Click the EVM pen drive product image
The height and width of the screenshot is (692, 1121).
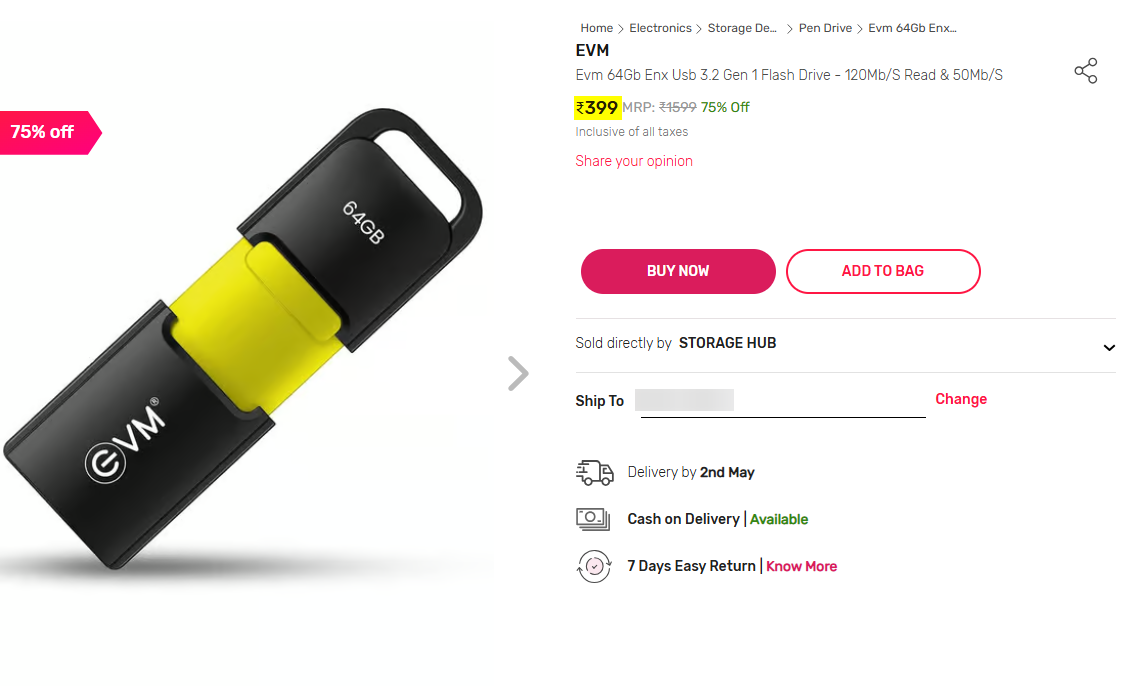[243, 340]
